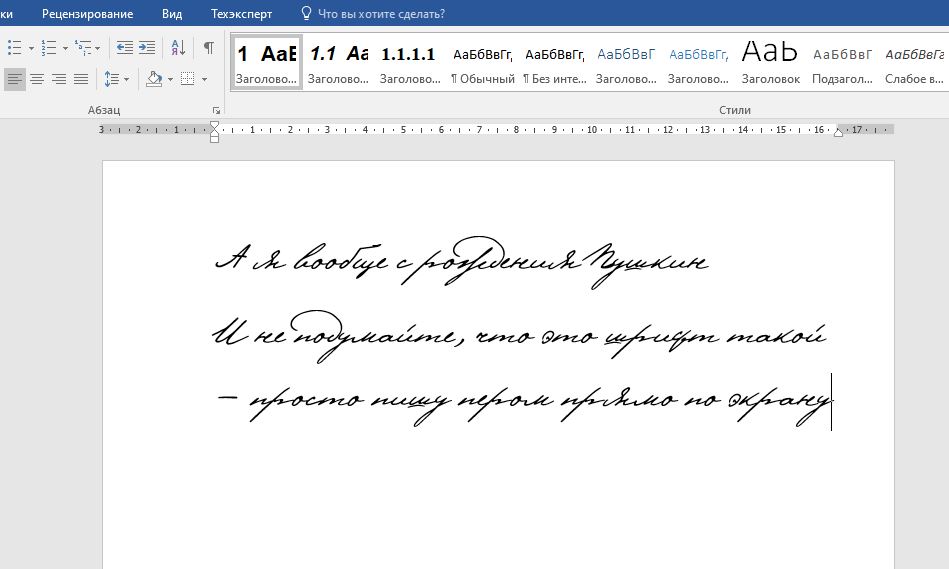The image size is (949, 569).
Task: Click the numbered list icon
Action: tap(48, 47)
